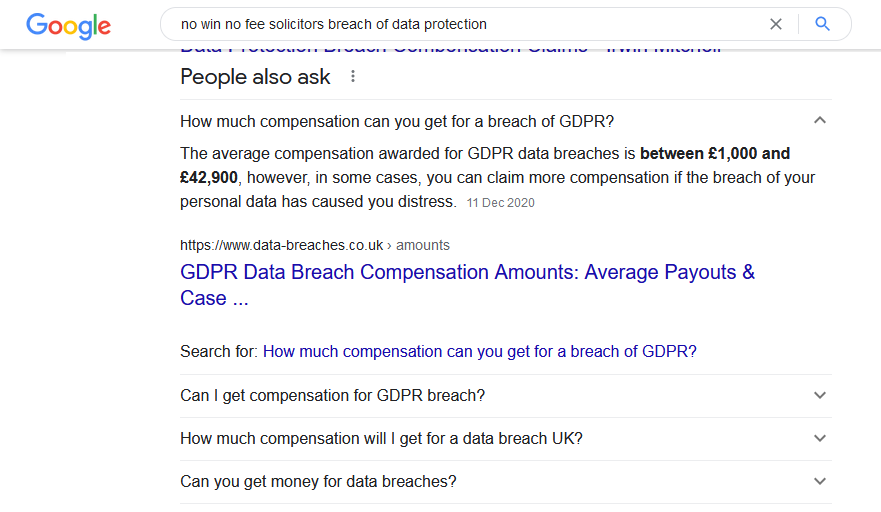Expand "Can you get money for data breaches?"
Viewport: 881px width, 512px height.
[x=505, y=482]
